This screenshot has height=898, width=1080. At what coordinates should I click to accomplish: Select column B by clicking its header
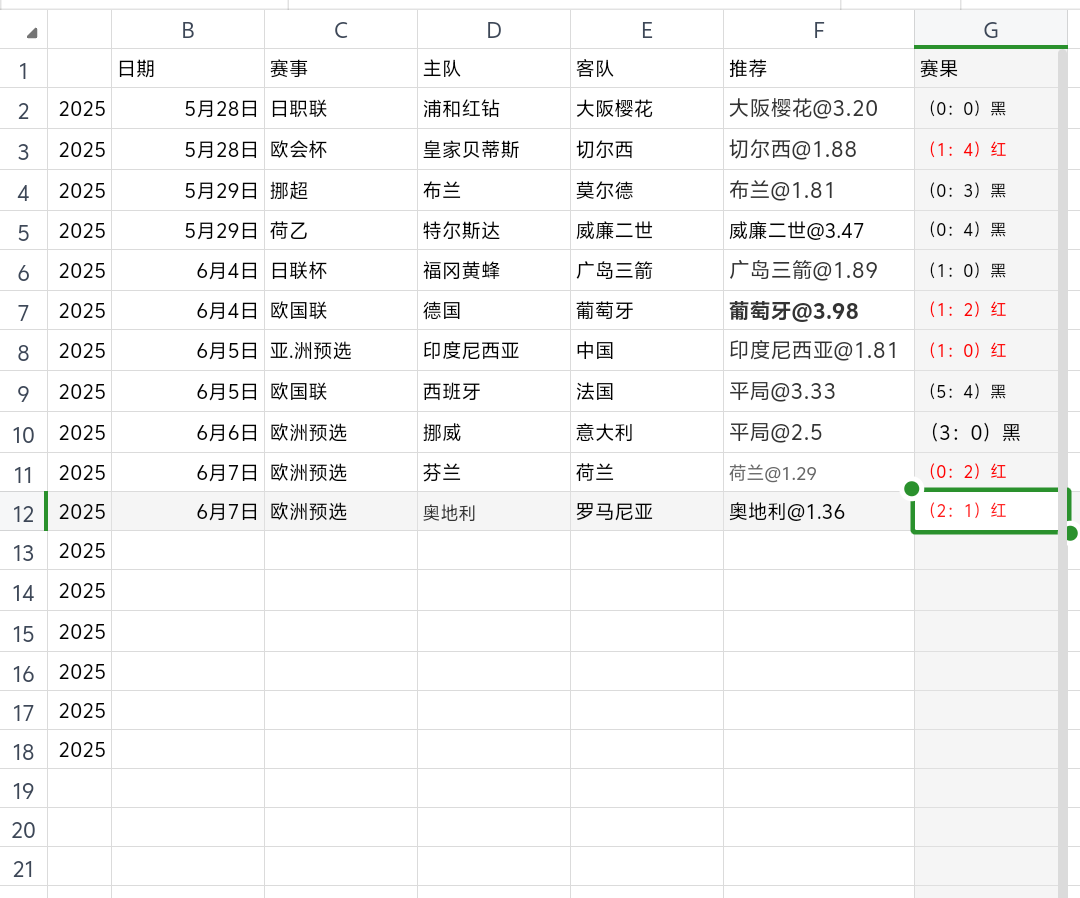[x=187, y=30]
